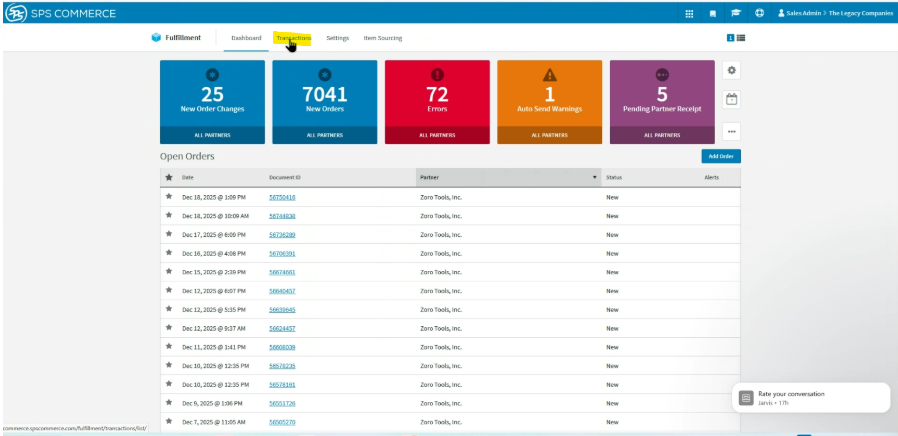Viewport: 898px width, 436px height.
Task: Open ALL PARTNERS filter under Pending Partner Receipt
Action: pos(662,135)
